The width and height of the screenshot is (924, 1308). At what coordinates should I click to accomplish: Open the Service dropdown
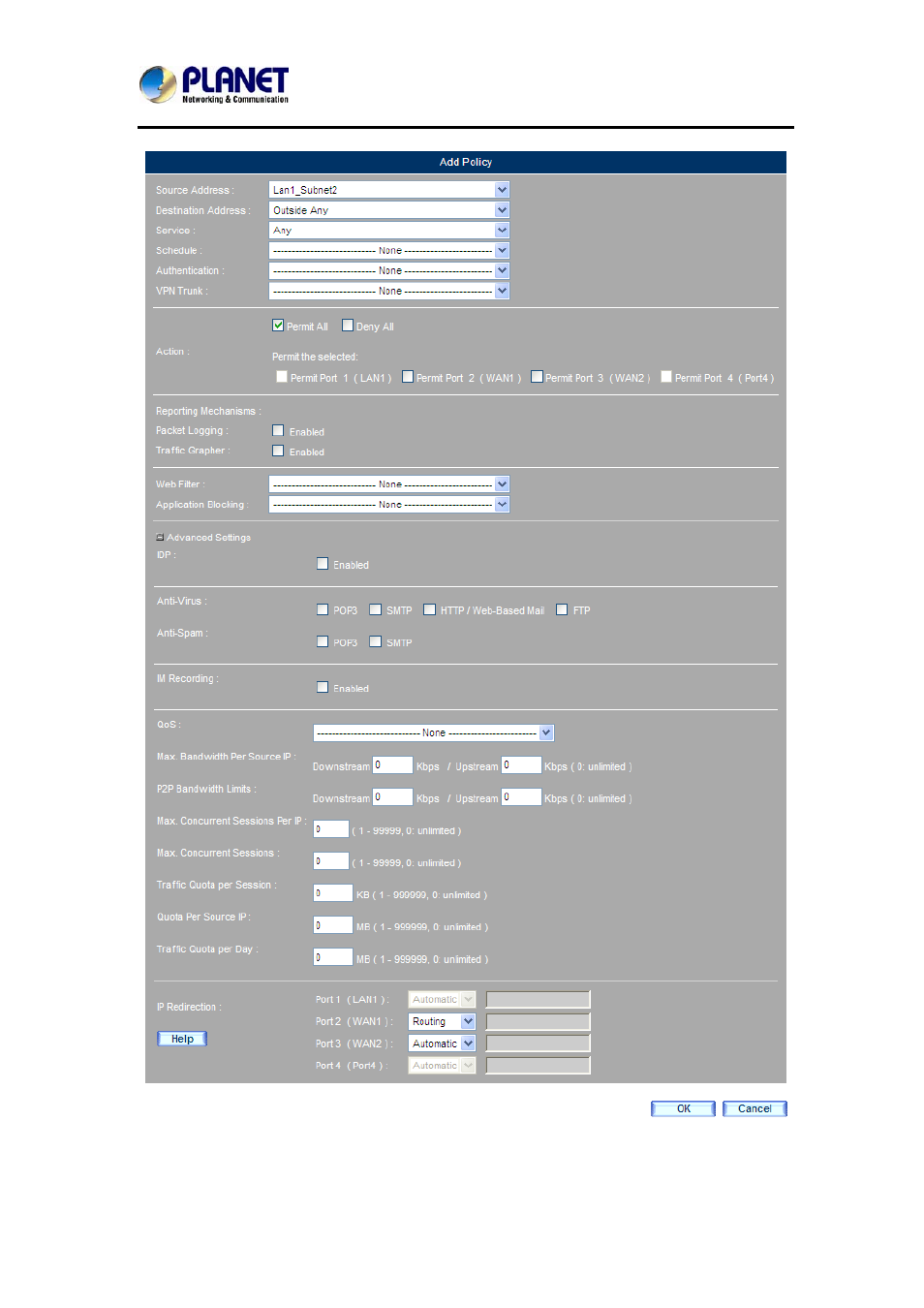(x=389, y=231)
